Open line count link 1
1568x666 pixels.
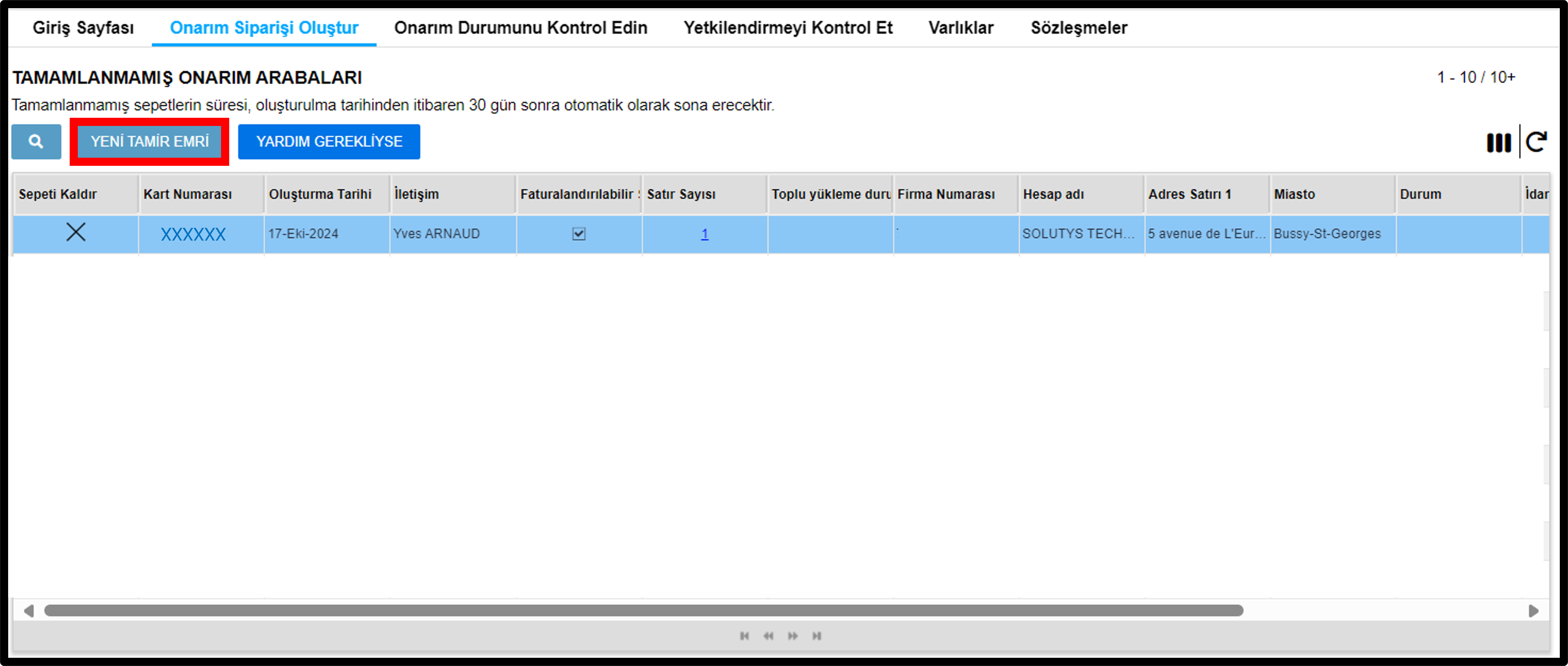click(x=704, y=233)
